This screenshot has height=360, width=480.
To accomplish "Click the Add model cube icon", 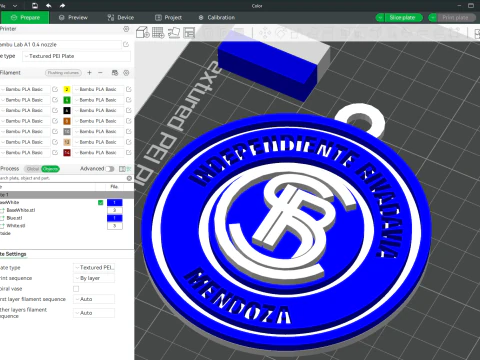I will click(143, 32).
